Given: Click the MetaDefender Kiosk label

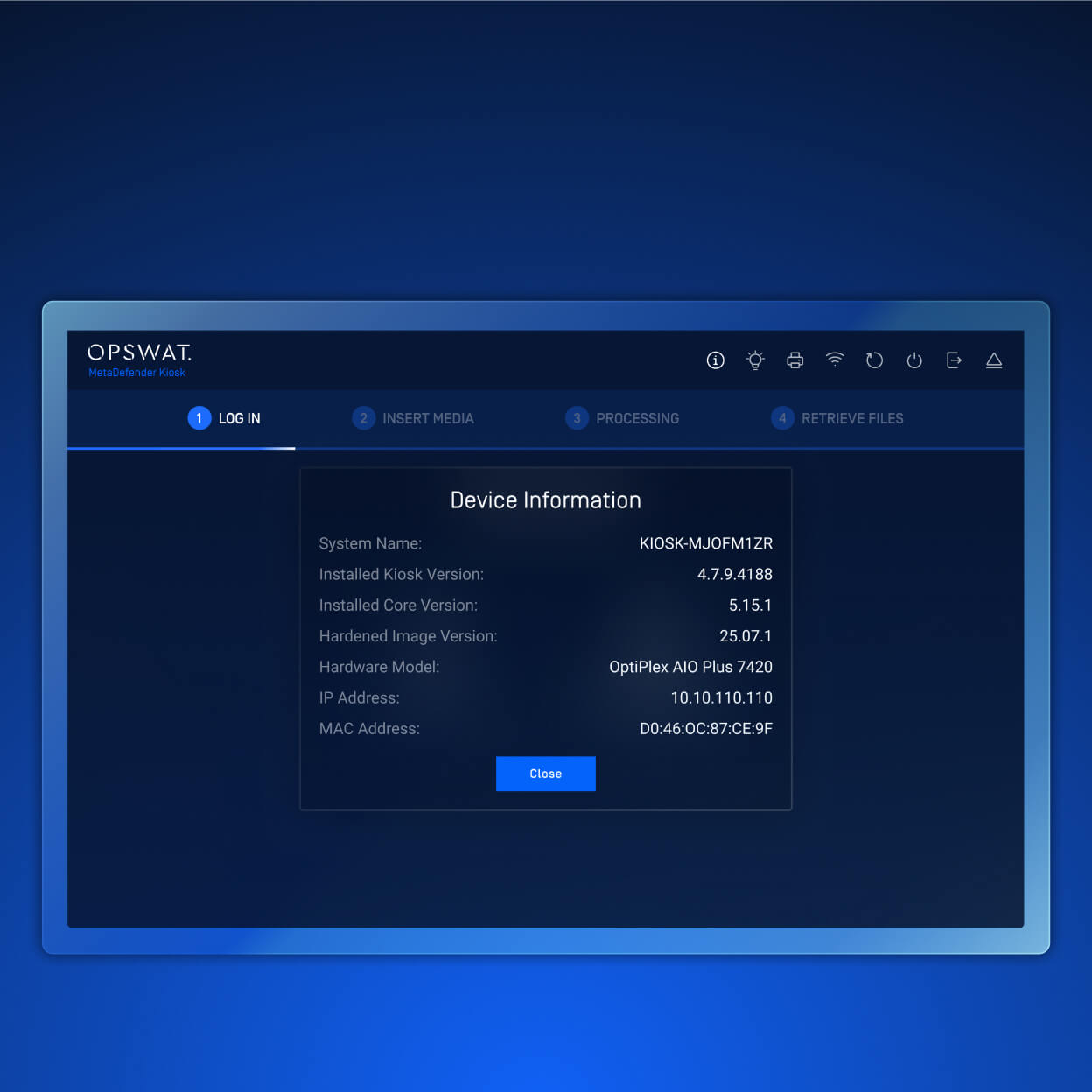Looking at the screenshot, I should pos(136,373).
